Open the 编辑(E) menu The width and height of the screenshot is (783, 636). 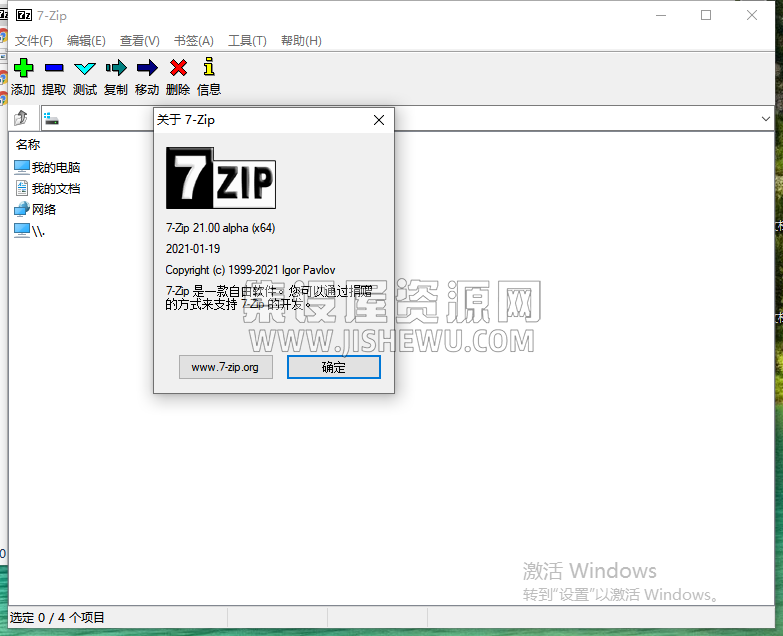click(x=86, y=41)
